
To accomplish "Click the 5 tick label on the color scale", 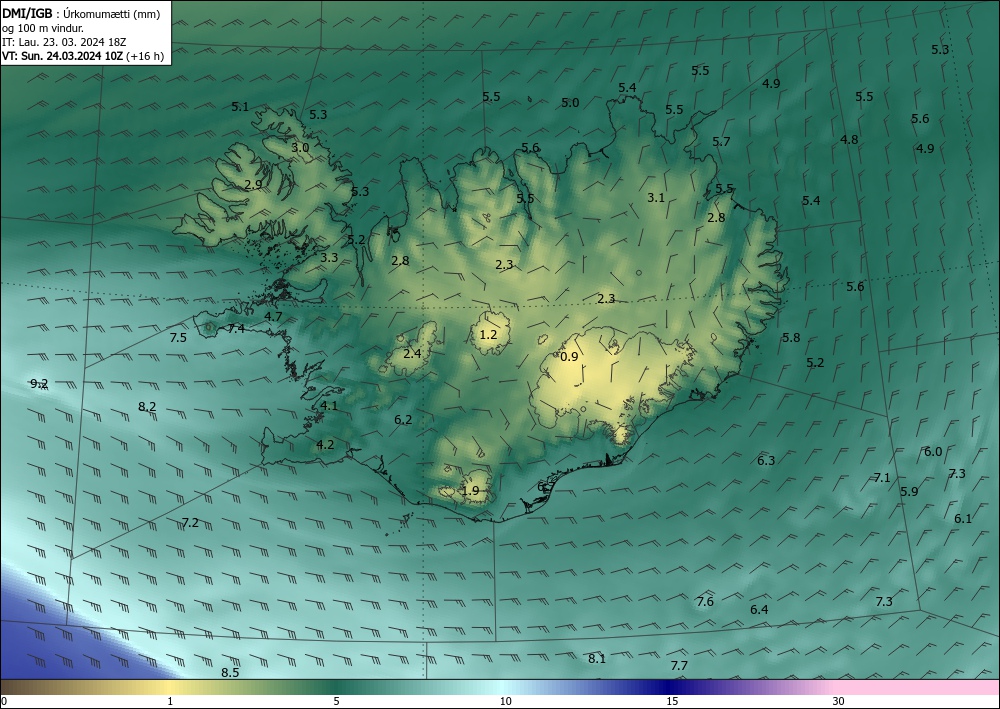I will pos(336,701).
